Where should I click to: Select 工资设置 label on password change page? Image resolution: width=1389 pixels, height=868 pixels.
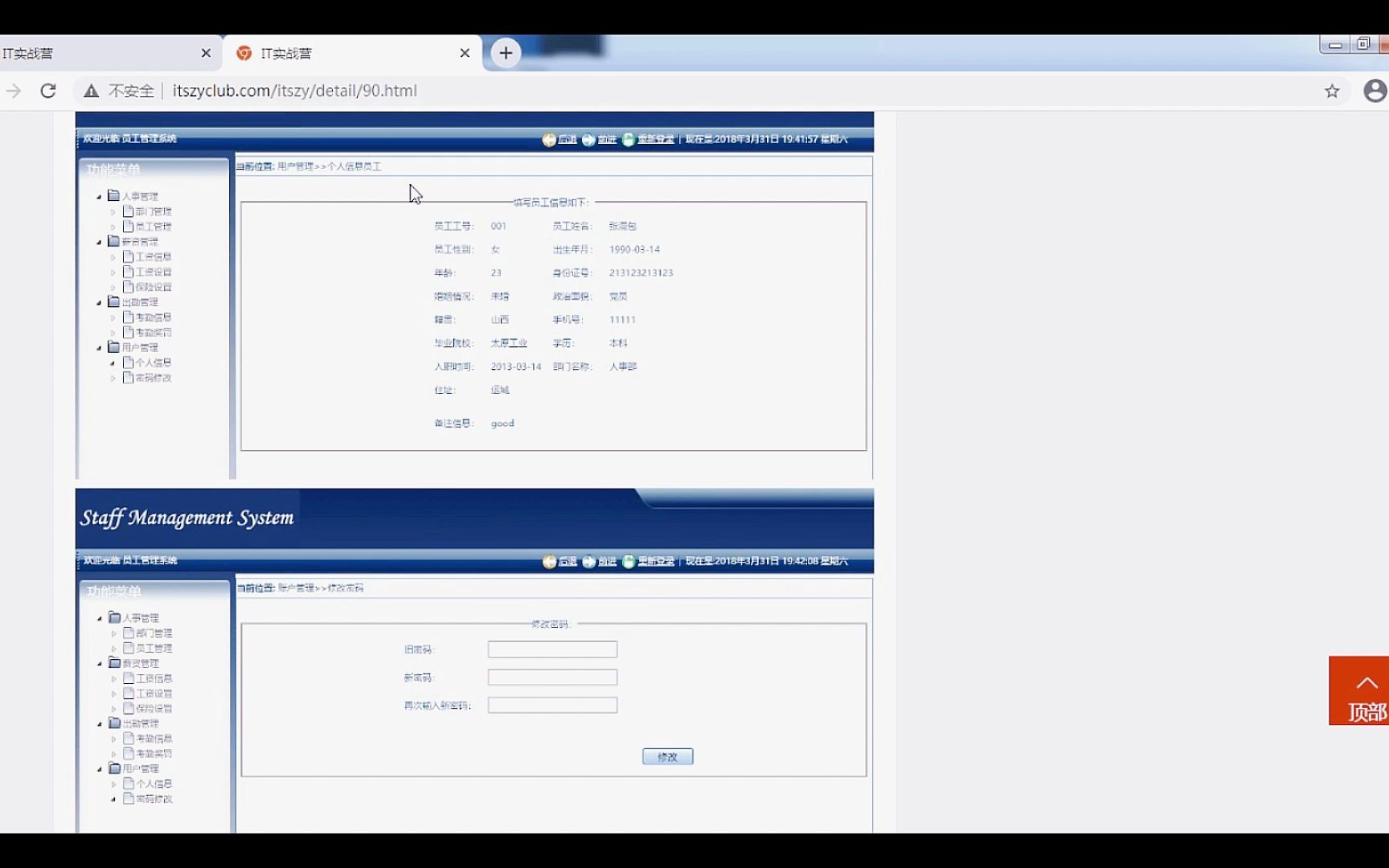[x=154, y=694]
